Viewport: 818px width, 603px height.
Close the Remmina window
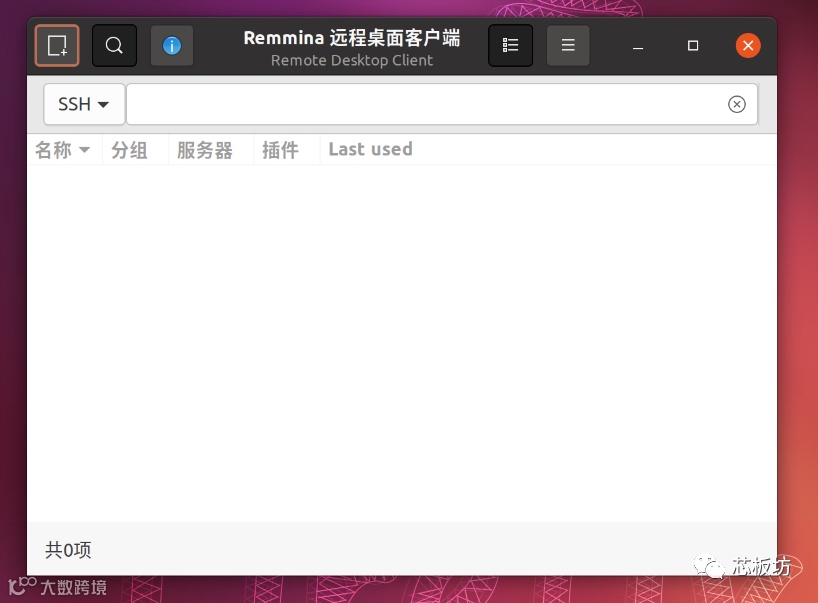click(x=748, y=46)
